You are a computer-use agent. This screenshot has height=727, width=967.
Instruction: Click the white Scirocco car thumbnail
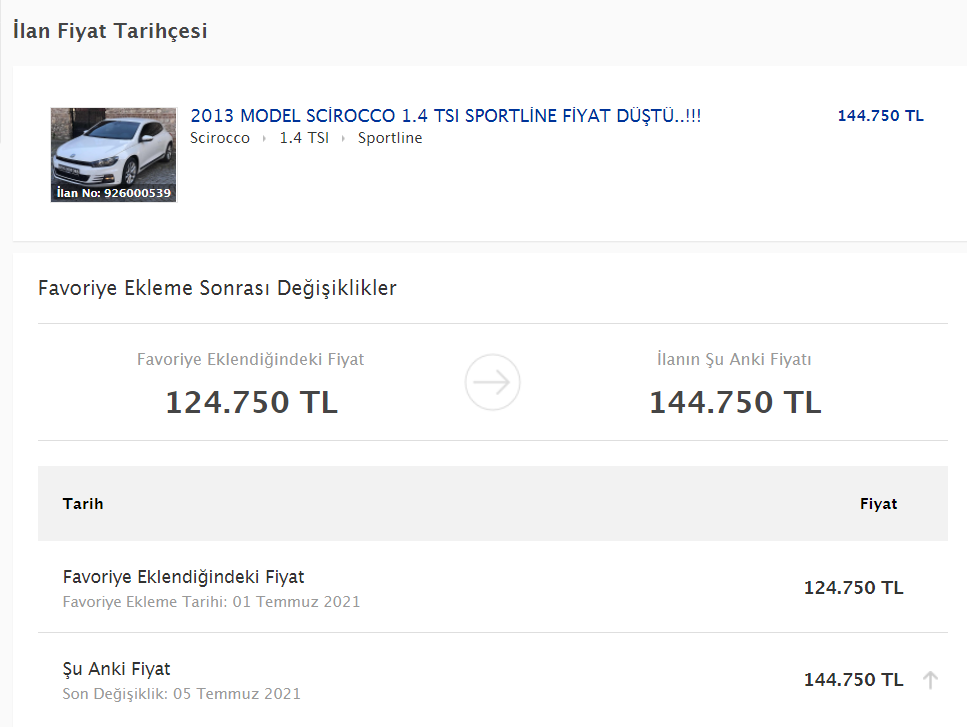[113, 148]
